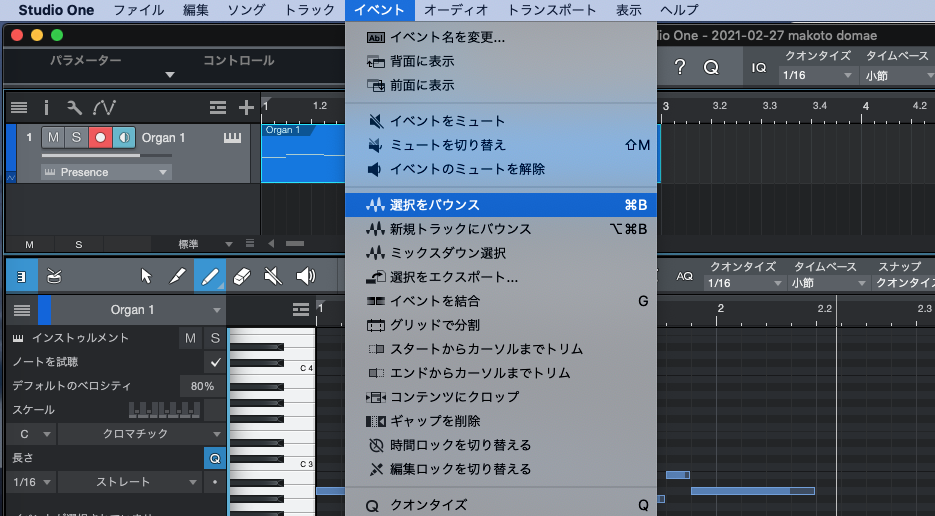Choose 選択をエクスポート... menu entry
Screen dimensions: 935x516
pyautogui.click(x=501, y=277)
